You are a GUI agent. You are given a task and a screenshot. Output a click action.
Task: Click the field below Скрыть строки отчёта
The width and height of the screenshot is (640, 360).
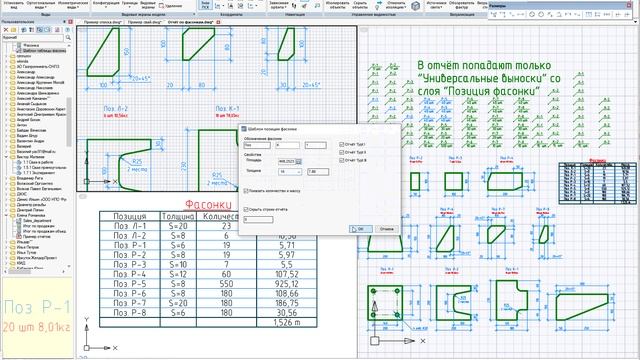coord(258,220)
